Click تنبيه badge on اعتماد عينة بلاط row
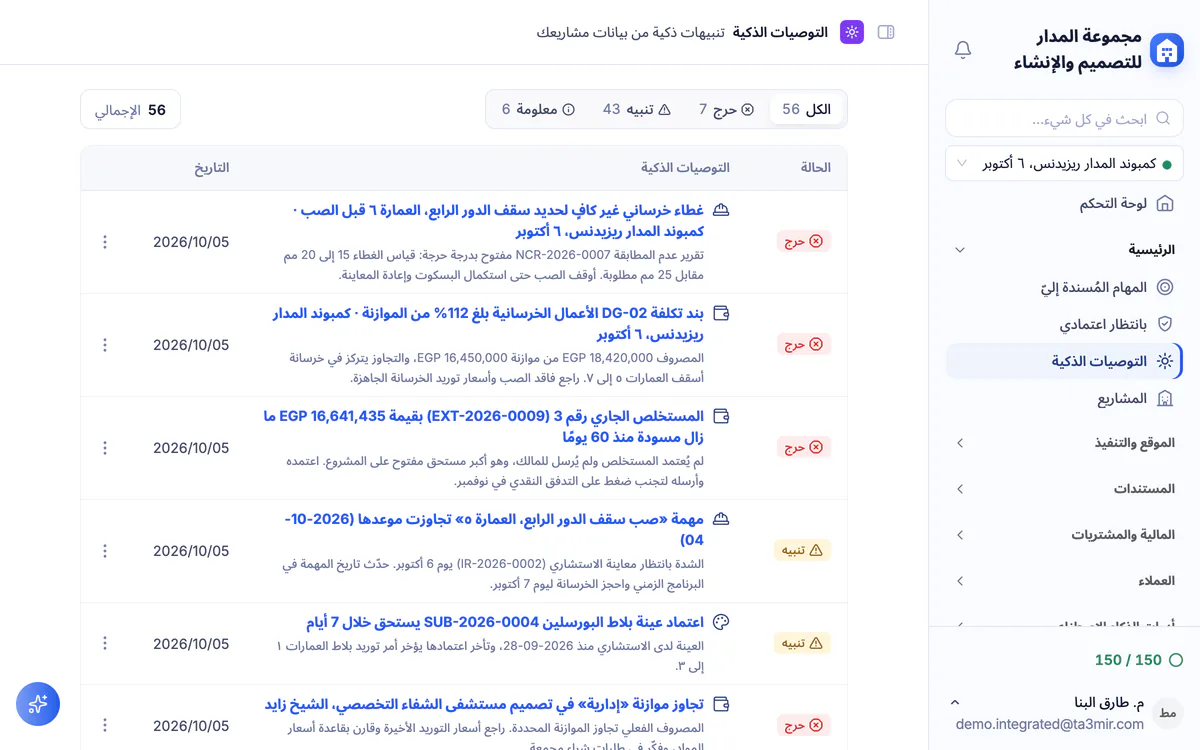 pos(803,643)
